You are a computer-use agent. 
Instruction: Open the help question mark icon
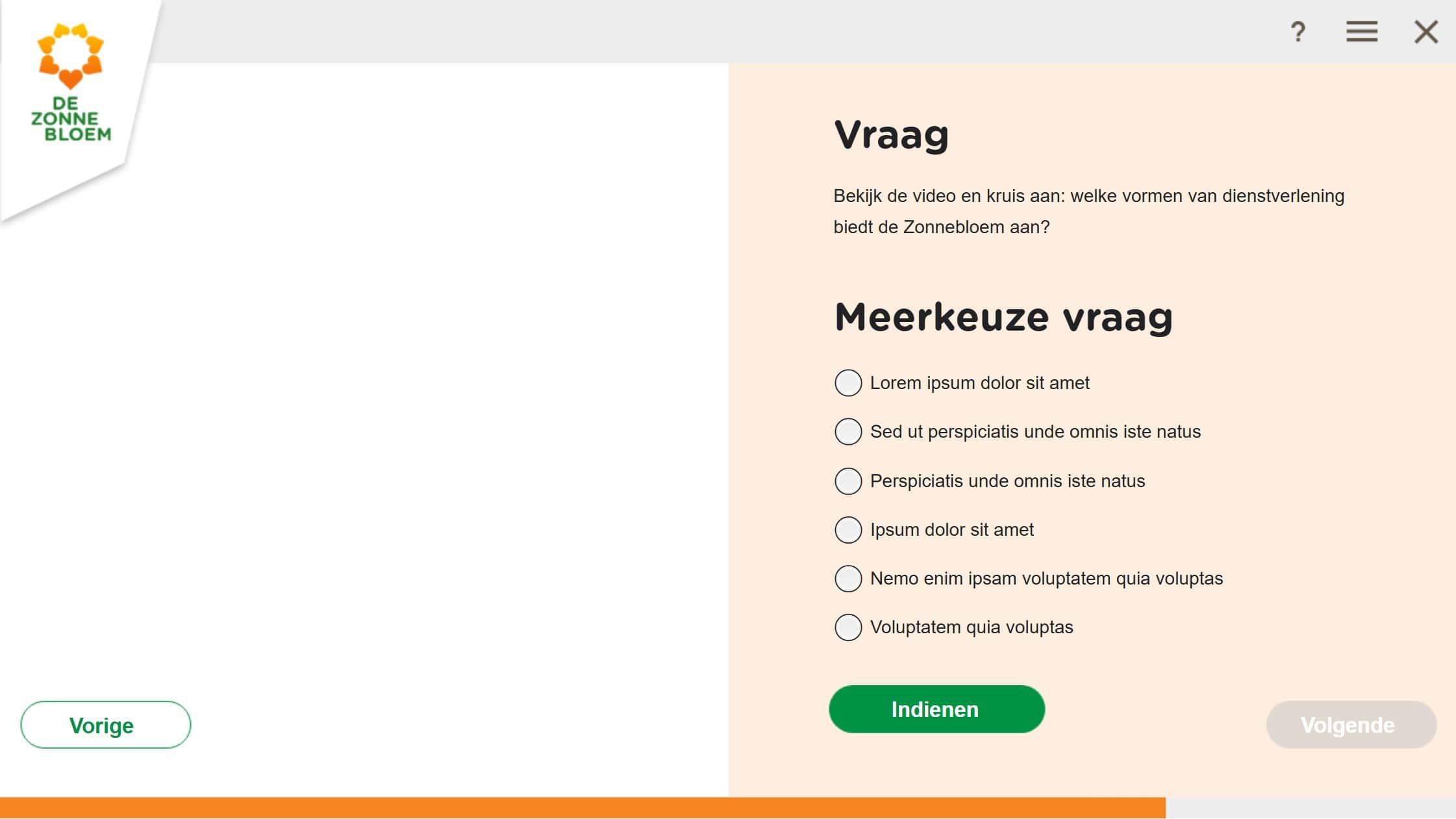click(1298, 31)
